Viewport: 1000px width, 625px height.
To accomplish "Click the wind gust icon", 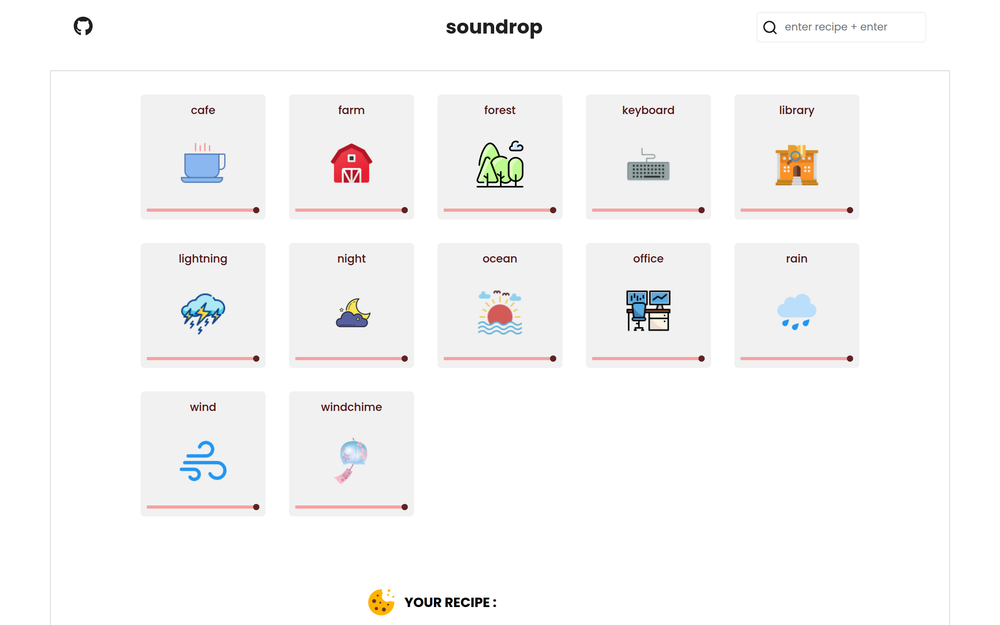I will [x=203, y=460].
